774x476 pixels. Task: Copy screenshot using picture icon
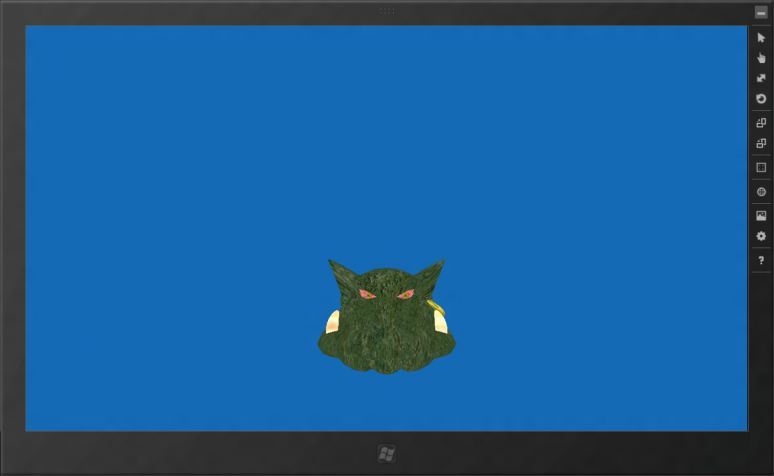[761, 216]
